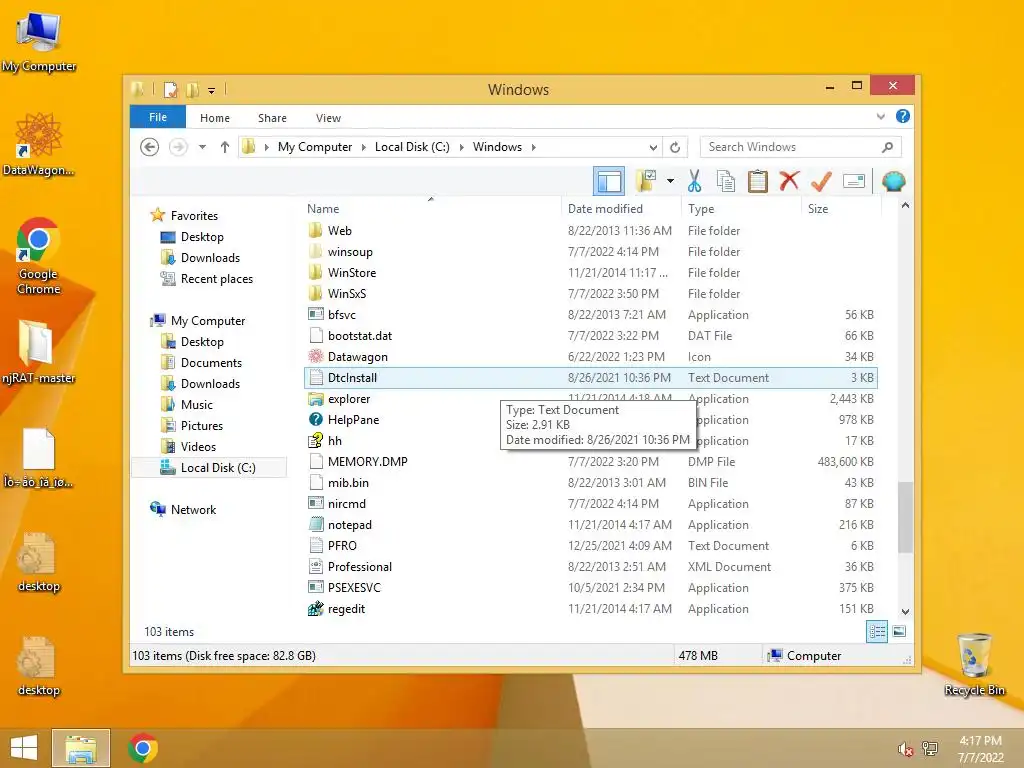Open the folder options toolbar icon
Viewport: 1024px width, 768px height.
click(647, 181)
